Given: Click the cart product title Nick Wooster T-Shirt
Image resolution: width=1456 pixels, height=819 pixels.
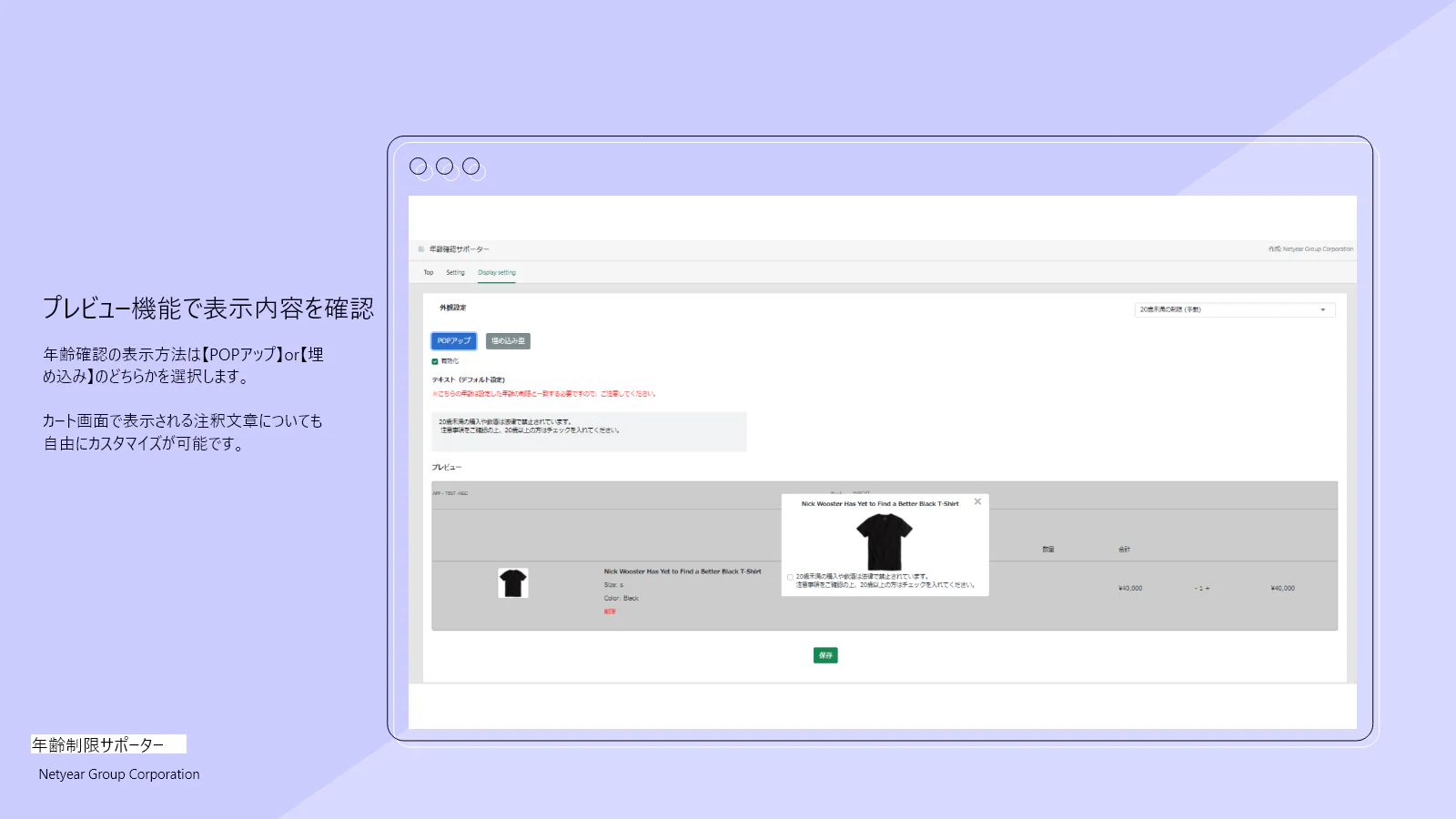Looking at the screenshot, I should click(x=682, y=571).
